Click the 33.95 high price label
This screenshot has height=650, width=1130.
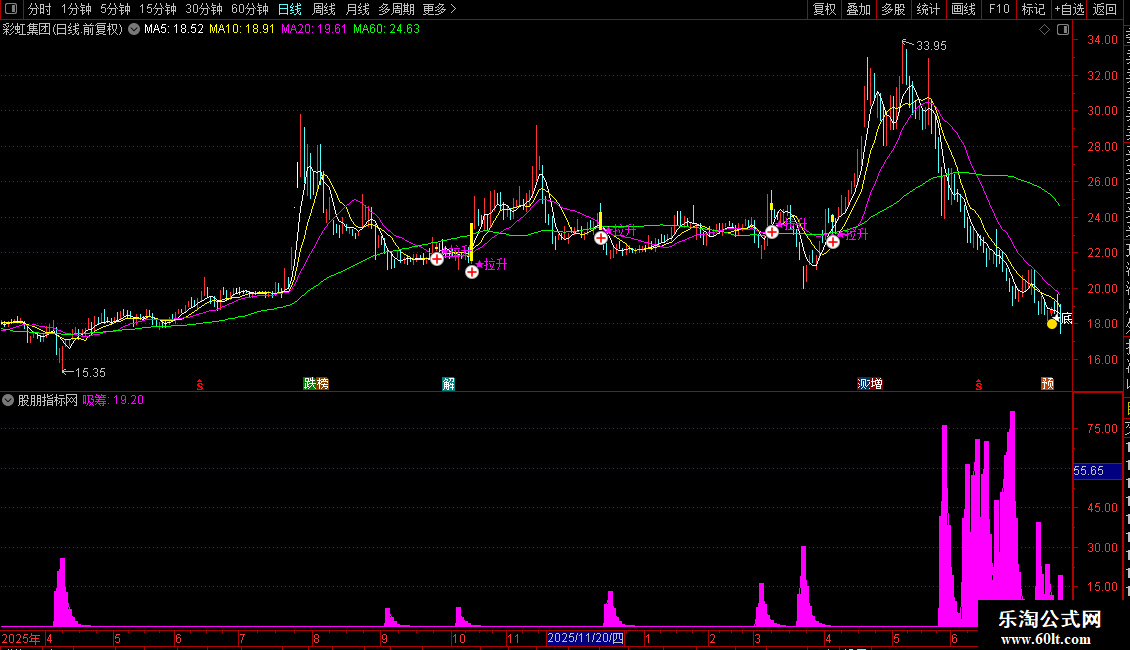click(931, 45)
